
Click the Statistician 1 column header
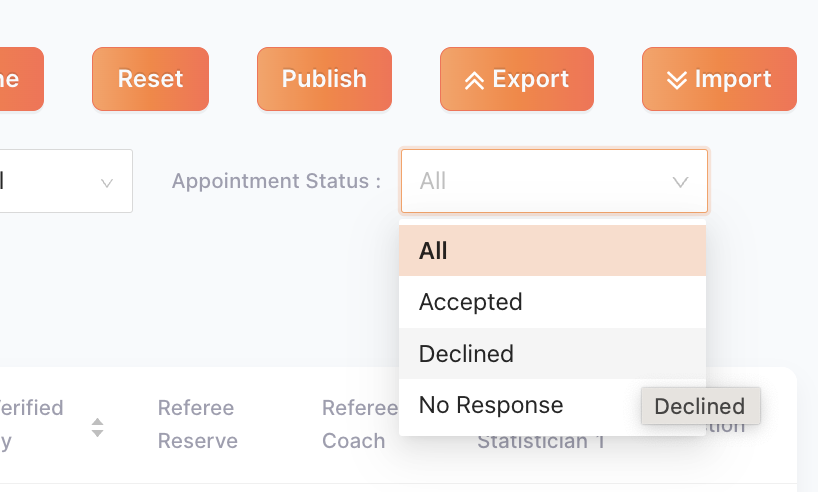pyautogui.click(x=541, y=442)
